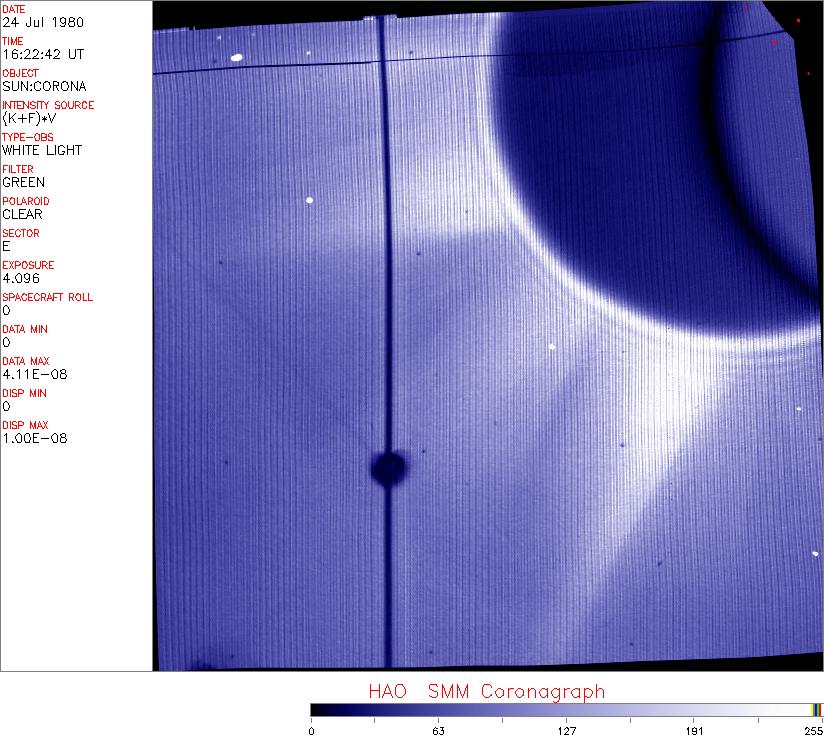824x736 pixels.
Task: Select the "24 Jul 1980" date value
Action: pyautogui.click(x=29, y=22)
